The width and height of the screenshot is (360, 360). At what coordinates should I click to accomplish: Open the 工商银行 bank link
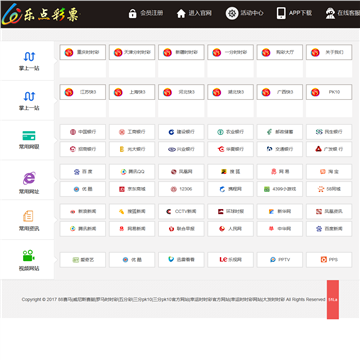(132, 132)
